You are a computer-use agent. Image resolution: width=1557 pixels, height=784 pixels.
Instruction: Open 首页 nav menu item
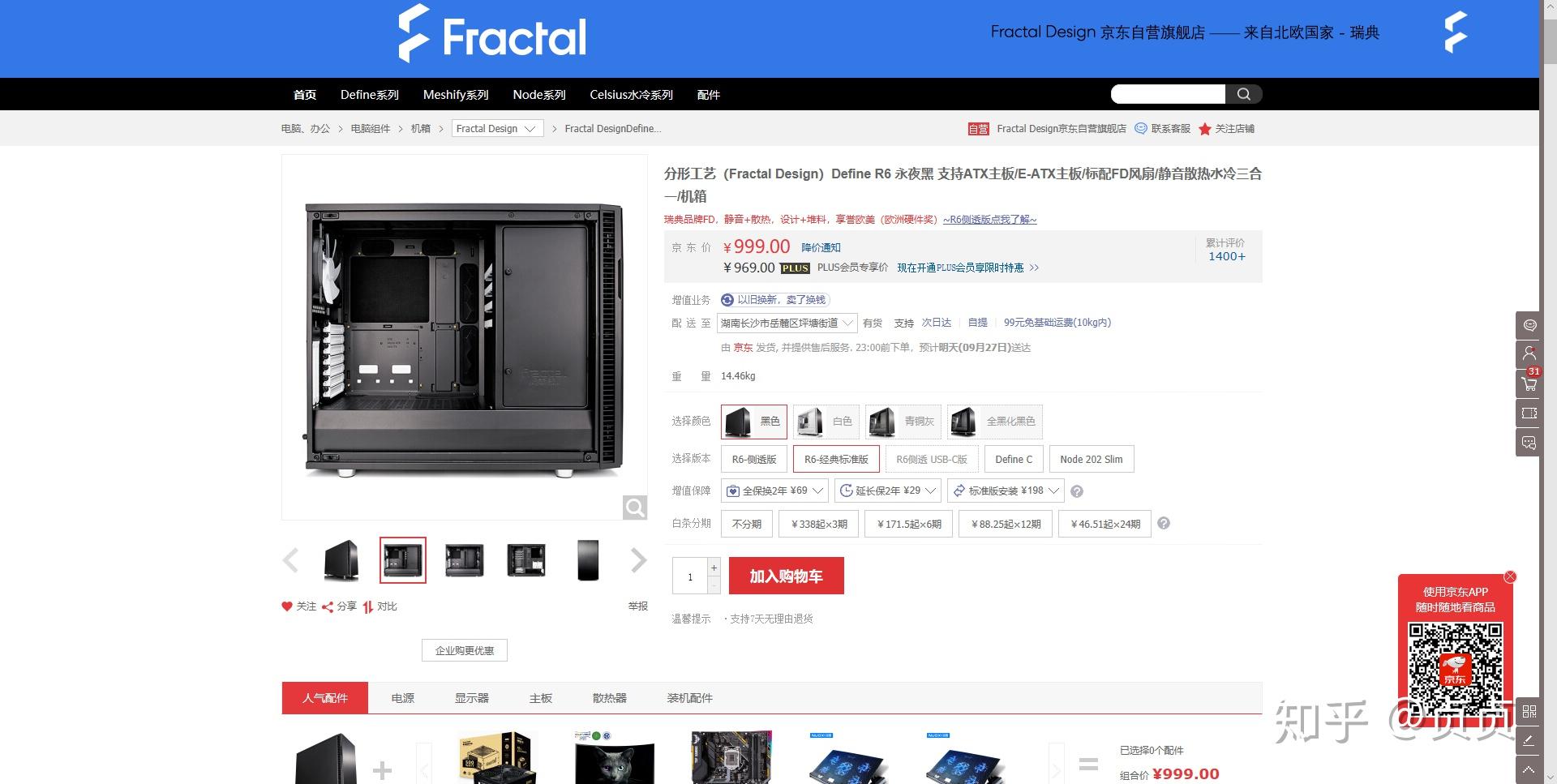tap(305, 95)
